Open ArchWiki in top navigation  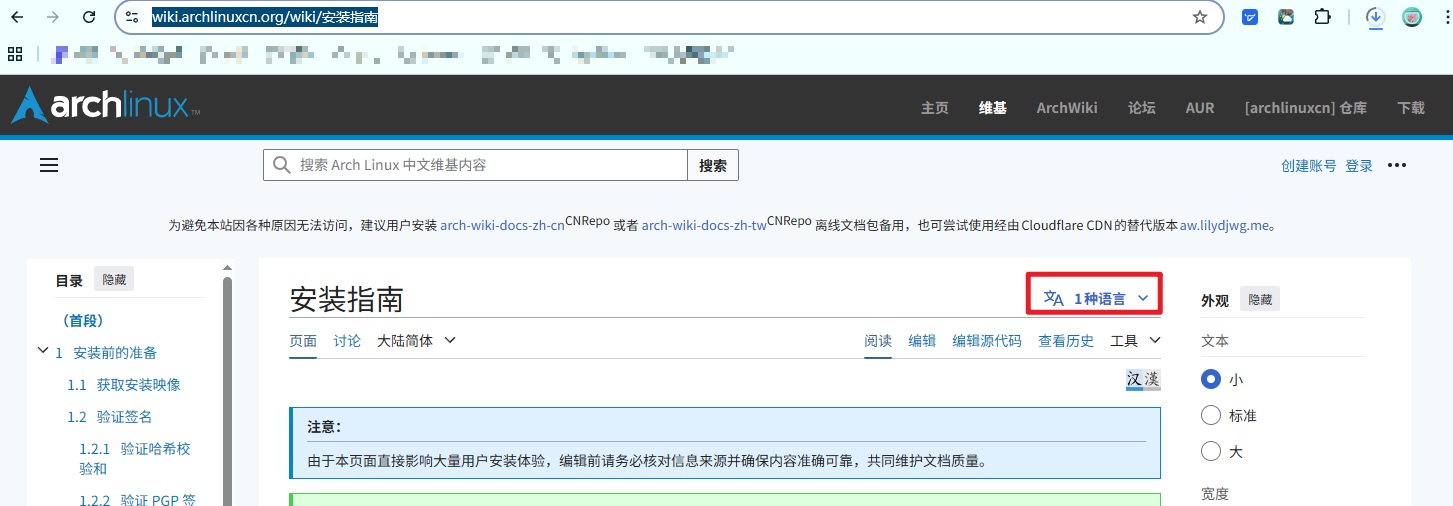tap(1067, 108)
